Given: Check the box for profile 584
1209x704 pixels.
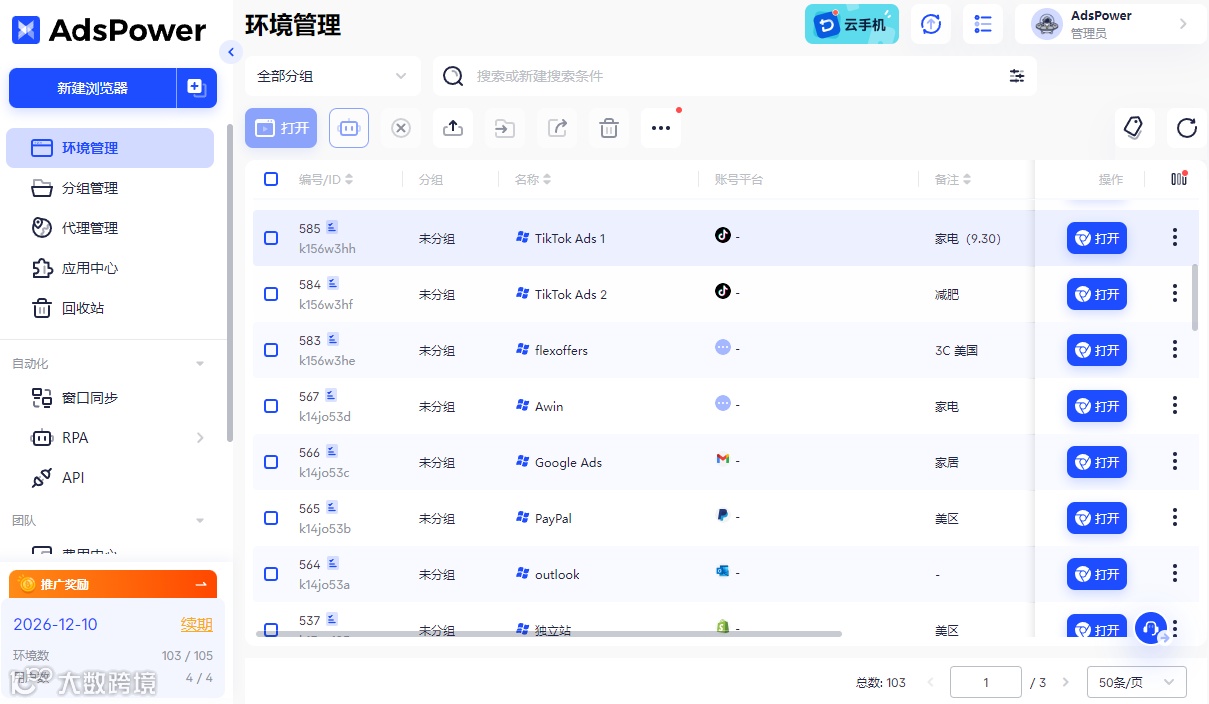Looking at the screenshot, I should point(271,294).
